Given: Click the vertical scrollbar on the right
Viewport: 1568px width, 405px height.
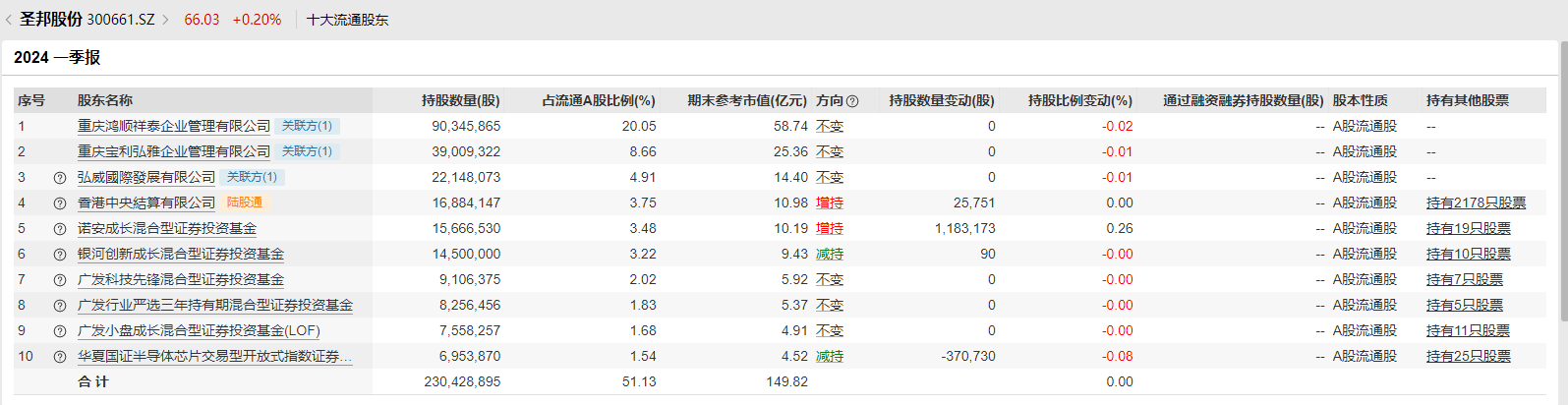Looking at the screenshot, I should tap(1563, 182).
